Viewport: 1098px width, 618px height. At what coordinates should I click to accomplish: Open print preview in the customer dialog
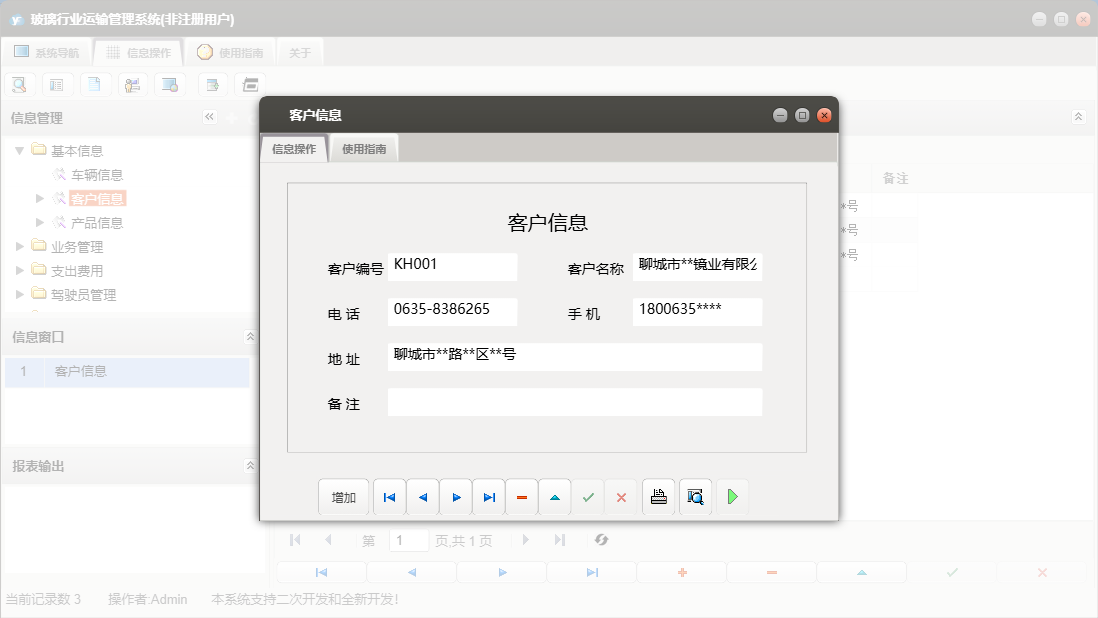point(694,496)
